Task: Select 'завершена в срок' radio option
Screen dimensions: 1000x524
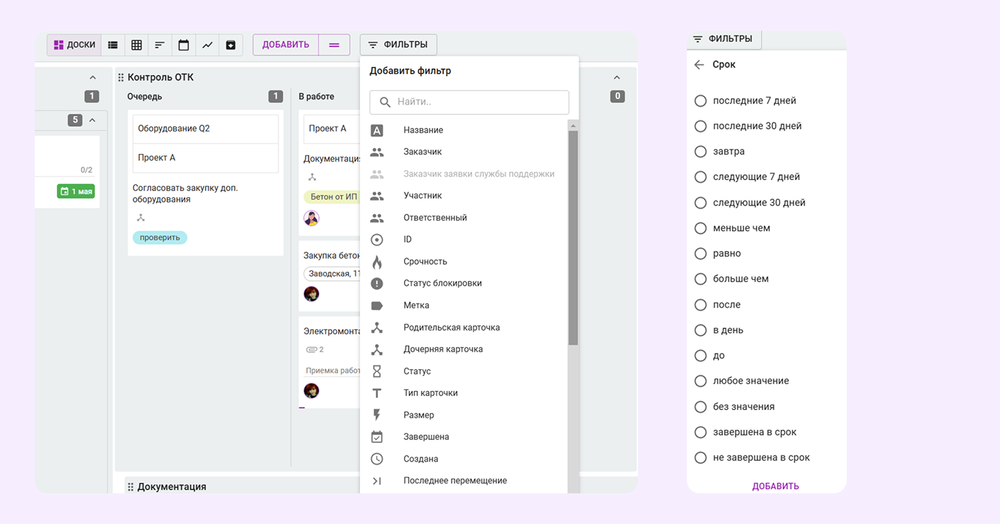Action: click(701, 432)
